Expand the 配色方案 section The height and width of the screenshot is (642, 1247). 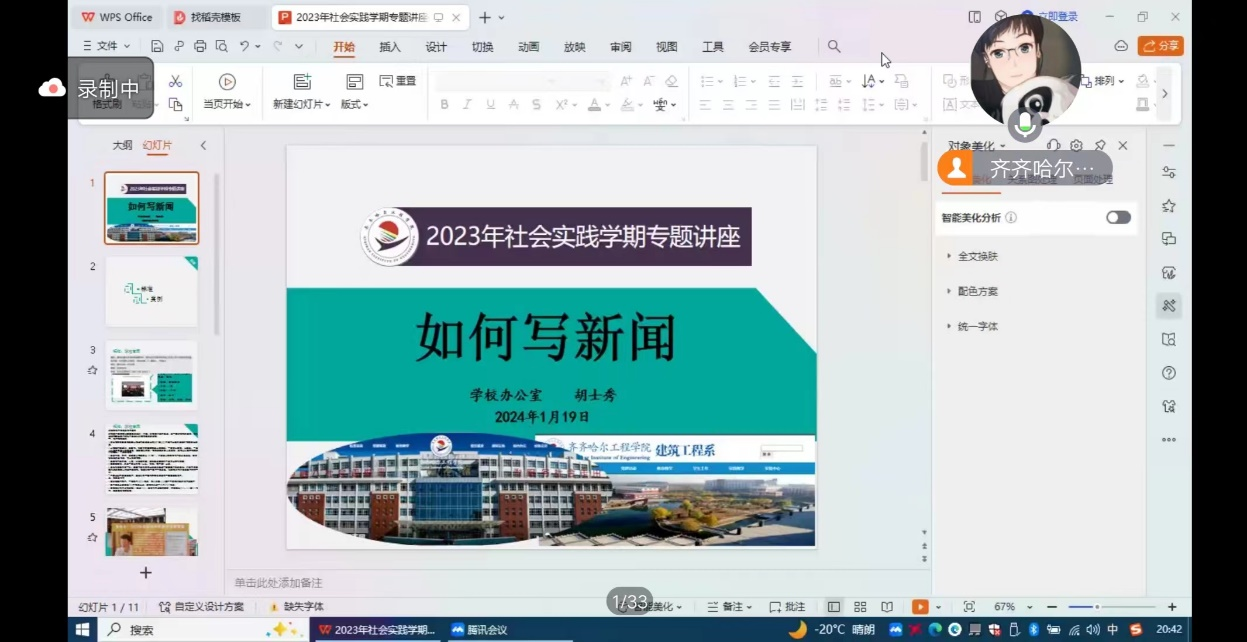[977, 291]
